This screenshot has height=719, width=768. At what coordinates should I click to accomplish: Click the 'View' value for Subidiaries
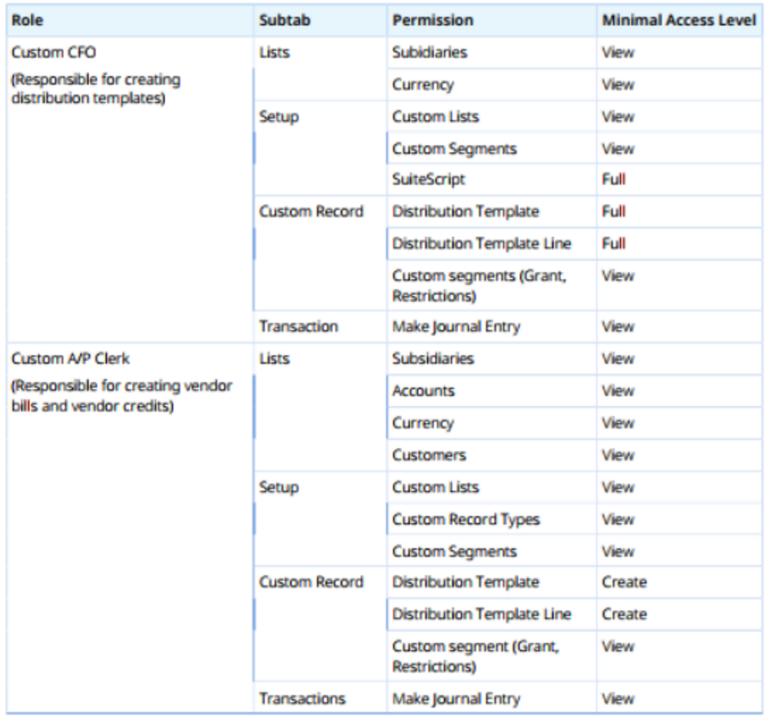[618, 52]
